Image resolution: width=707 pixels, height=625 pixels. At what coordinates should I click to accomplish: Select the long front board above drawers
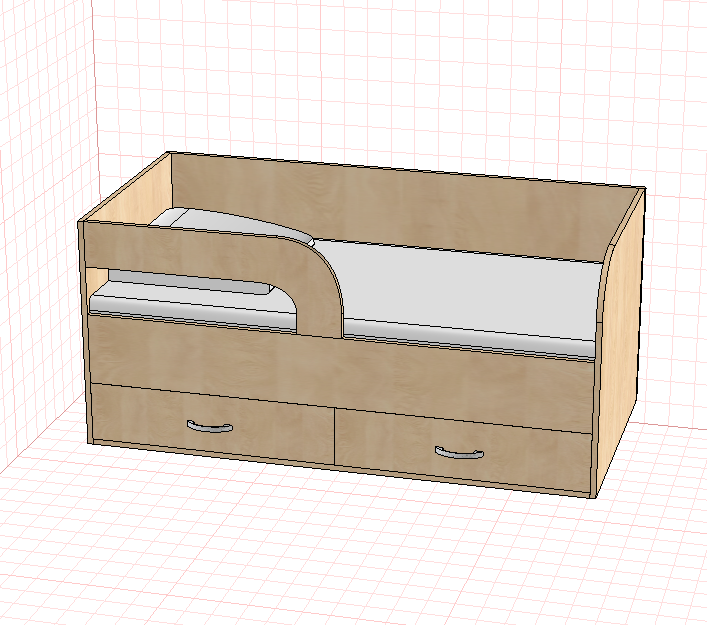(340, 372)
